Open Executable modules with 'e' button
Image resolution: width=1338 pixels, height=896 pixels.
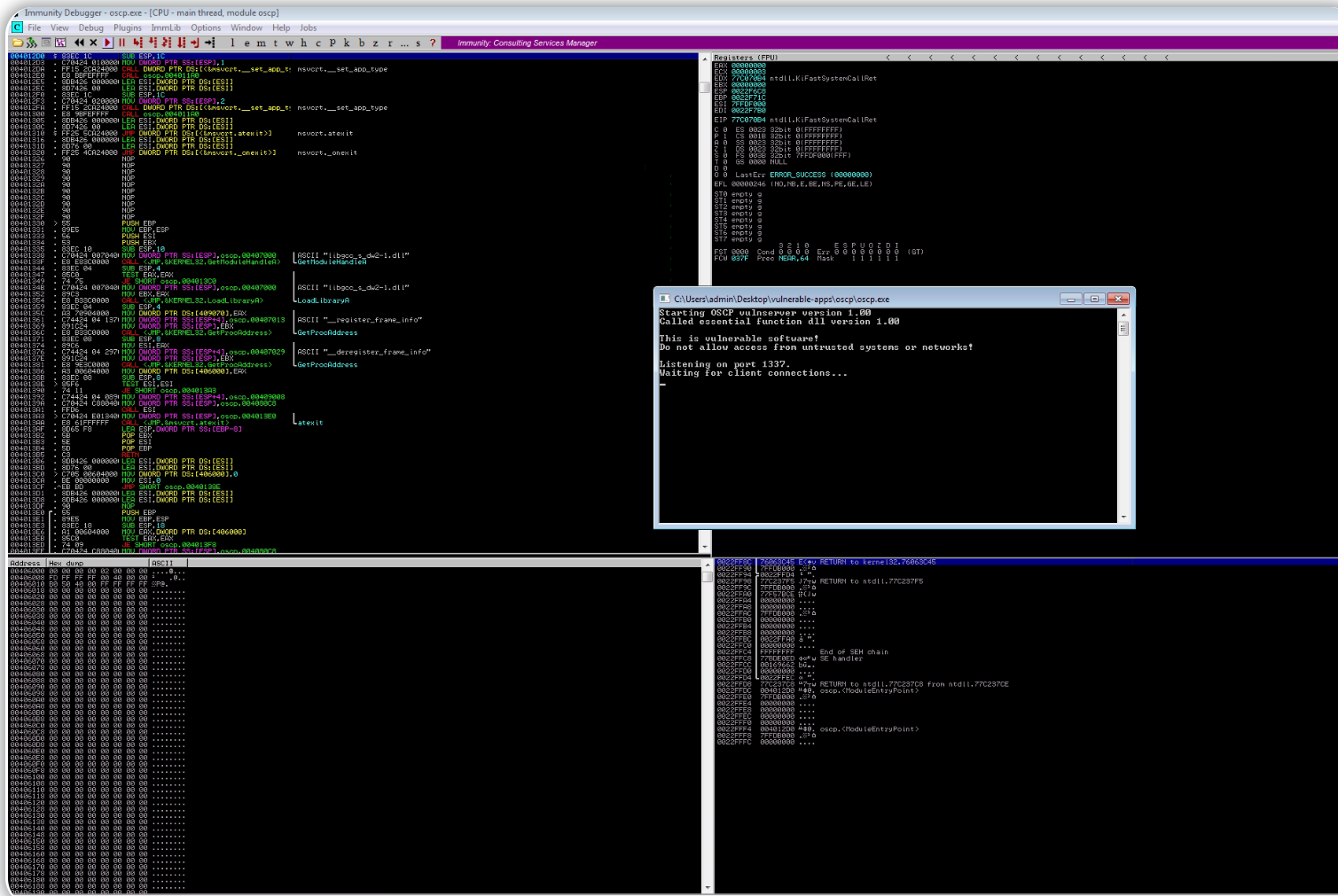(x=246, y=43)
